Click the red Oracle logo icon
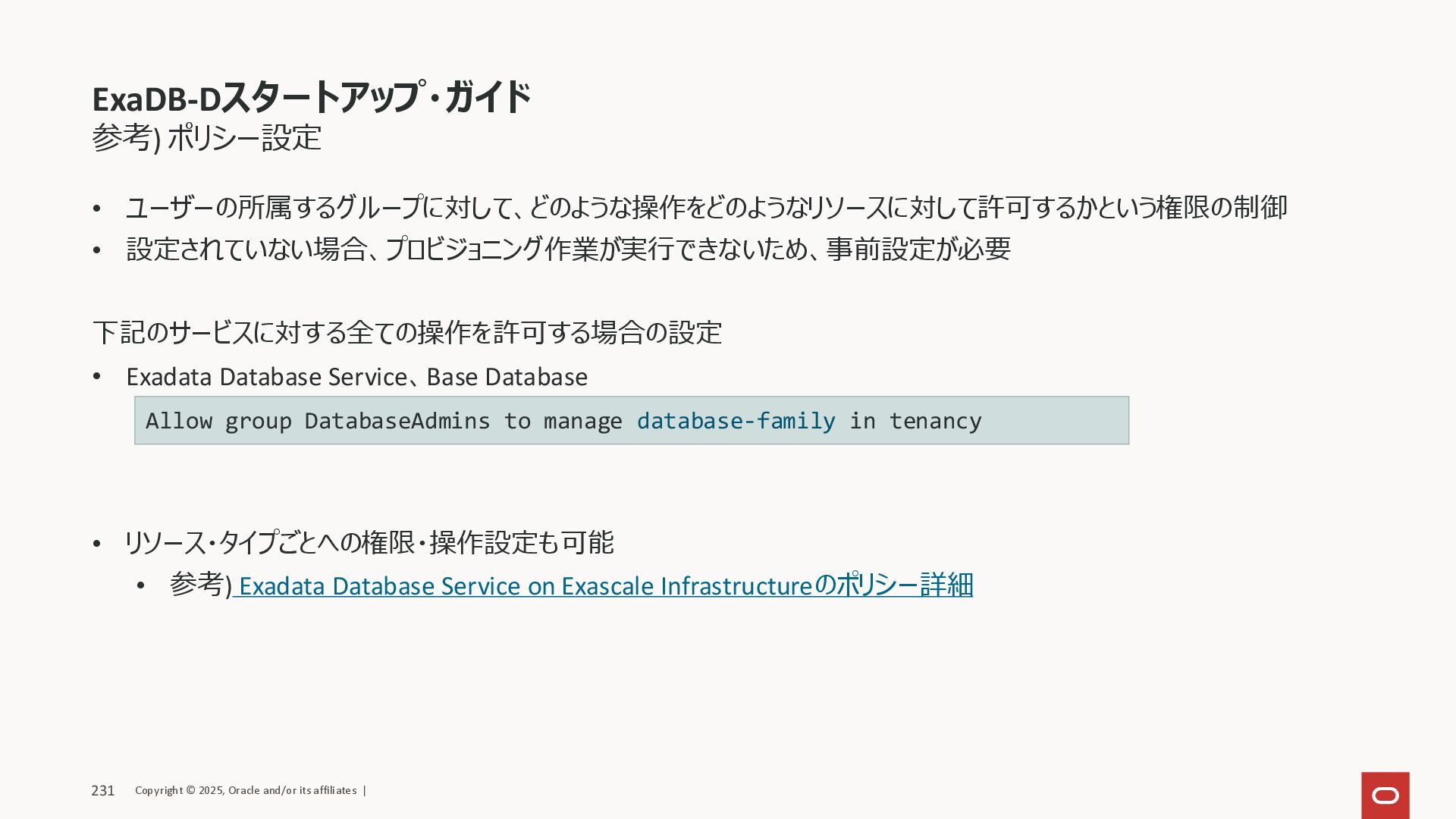The height and width of the screenshot is (819, 1456). click(x=1385, y=795)
